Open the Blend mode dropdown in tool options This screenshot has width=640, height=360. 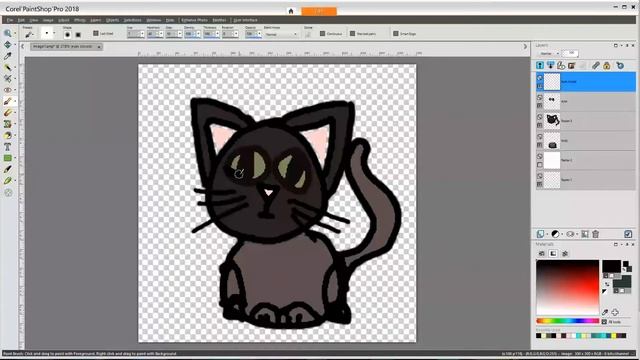tap(281, 35)
